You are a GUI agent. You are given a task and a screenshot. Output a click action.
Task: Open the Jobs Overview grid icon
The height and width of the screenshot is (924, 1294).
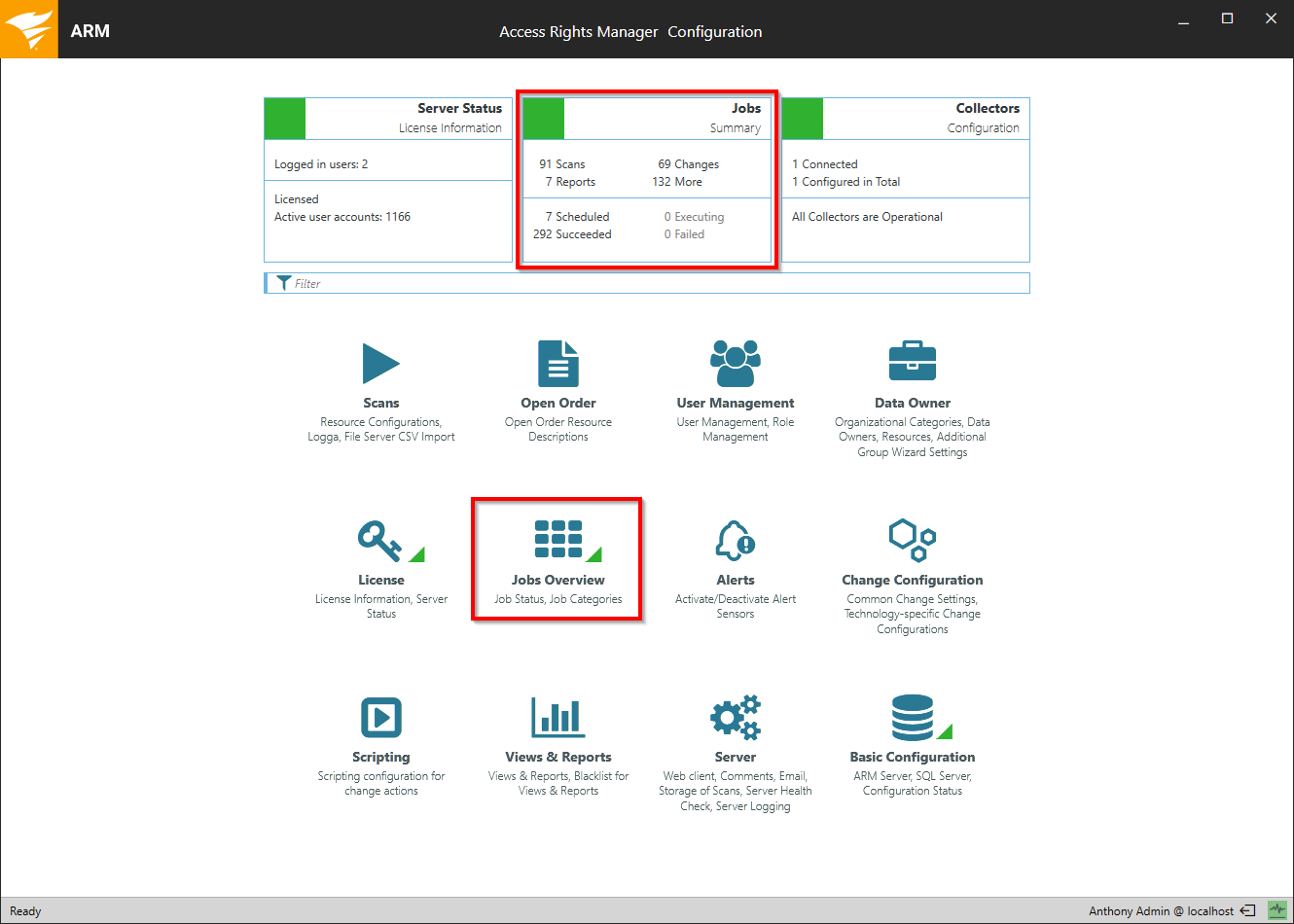click(x=557, y=540)
